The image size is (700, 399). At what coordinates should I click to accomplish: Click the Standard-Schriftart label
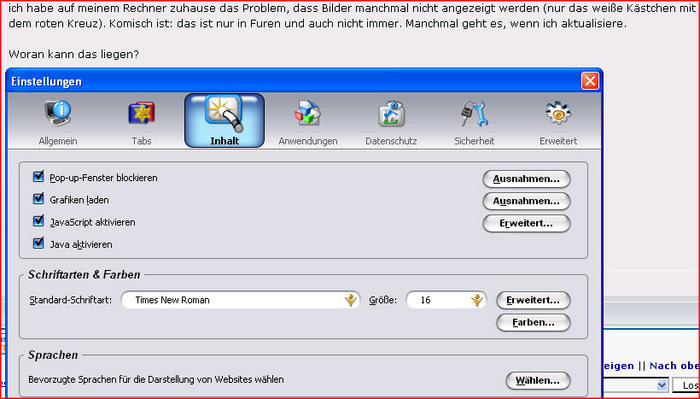[x=71, y=300]
